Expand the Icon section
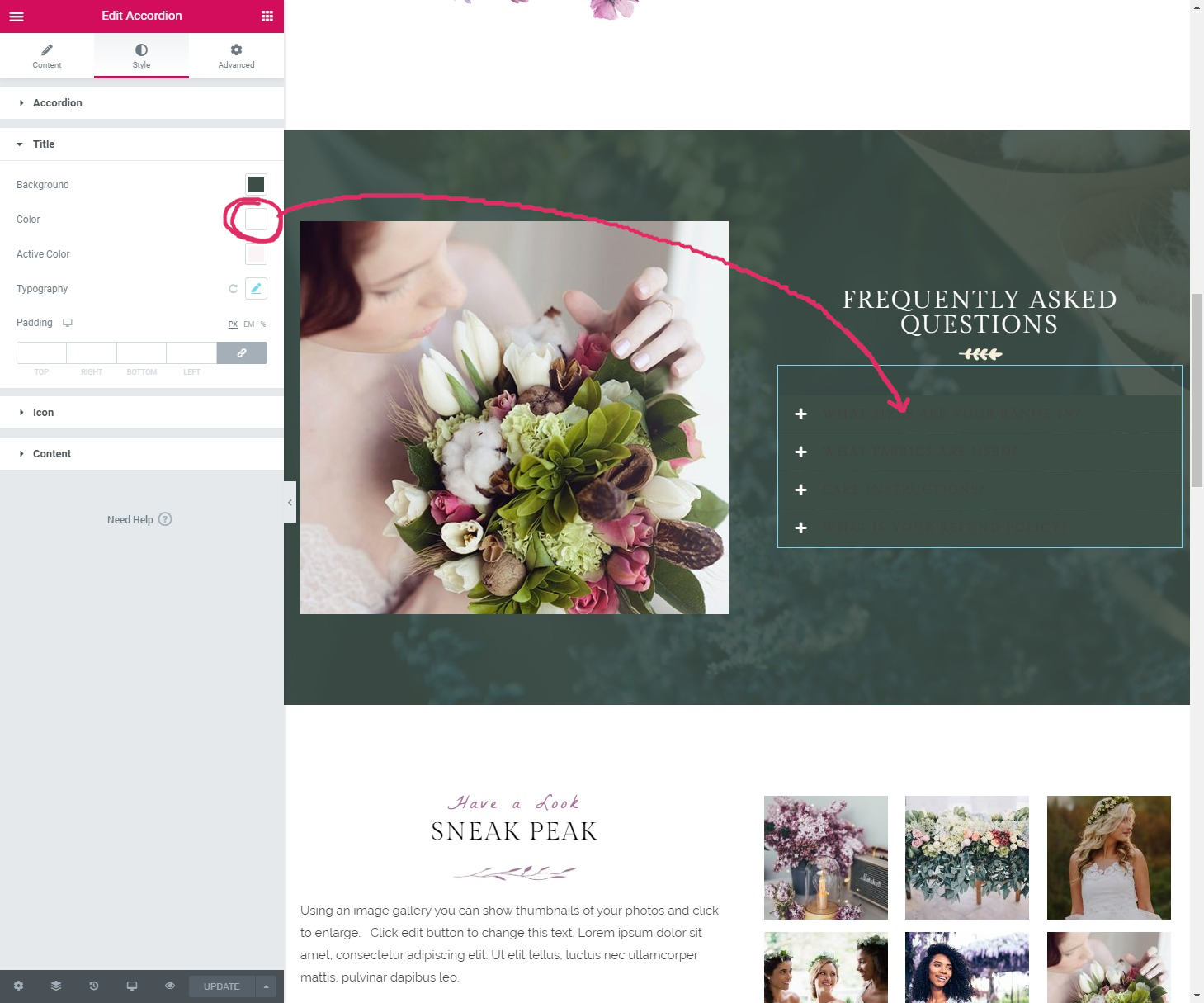 pyautogui.click(x=142, y=413)
